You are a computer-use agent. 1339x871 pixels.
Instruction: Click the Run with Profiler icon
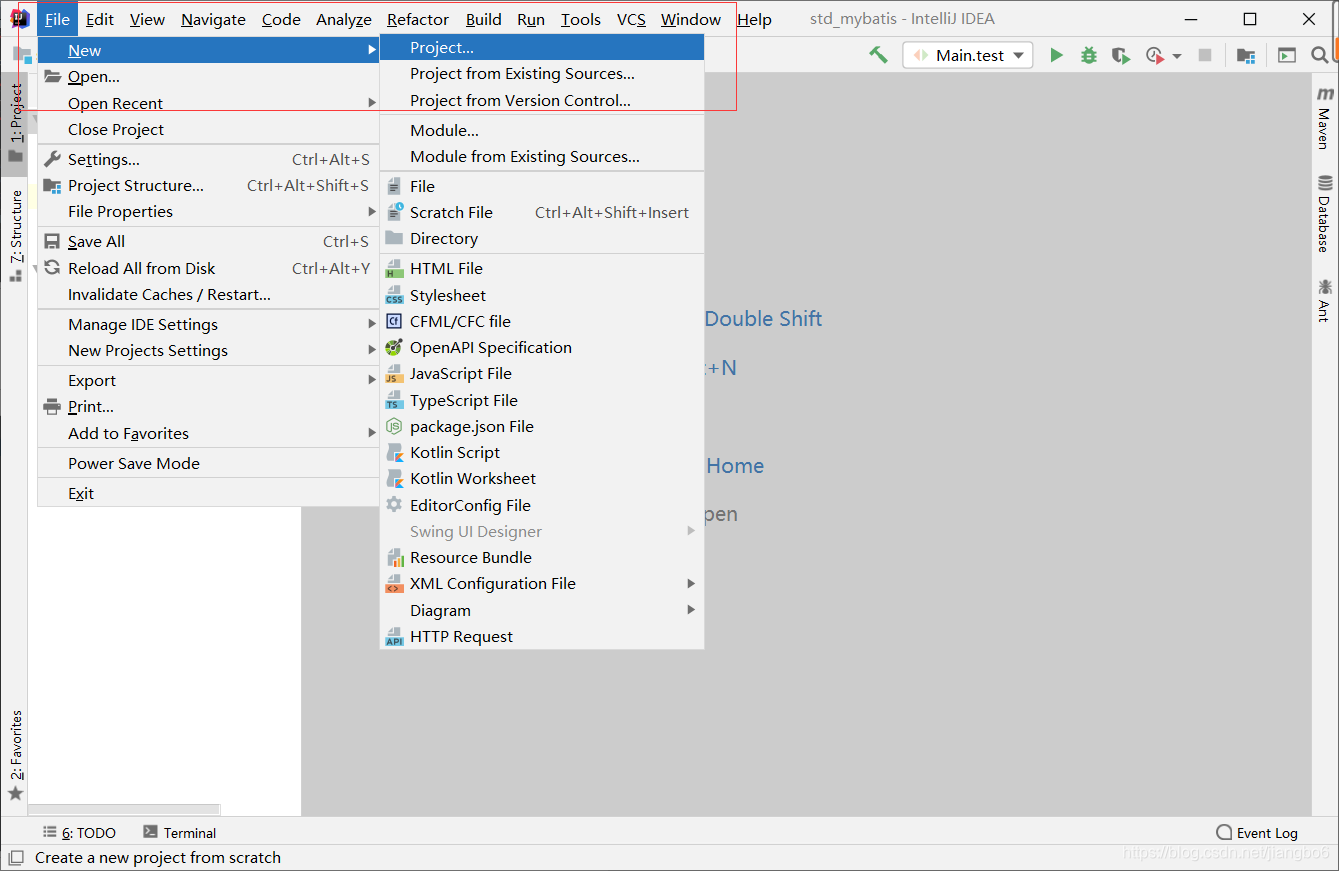(1155, 56)
